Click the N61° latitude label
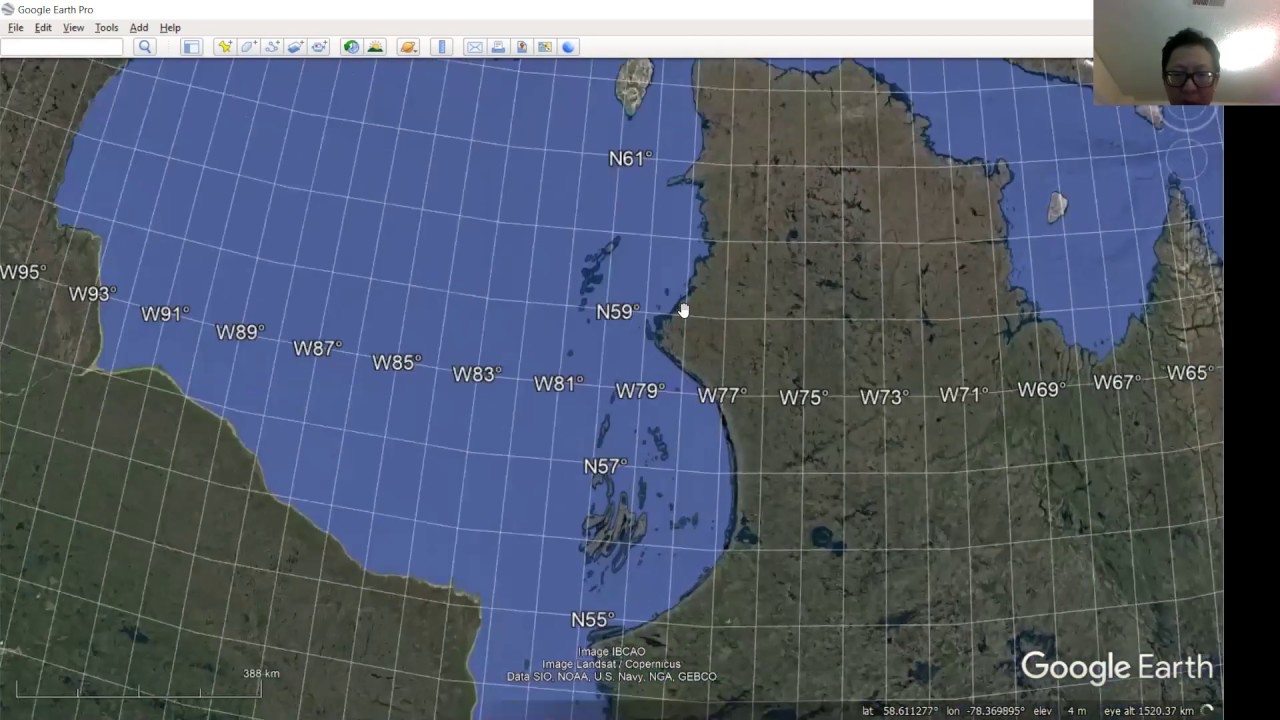The height and width of the screenshot is (720, 1280). pos(630,158)
